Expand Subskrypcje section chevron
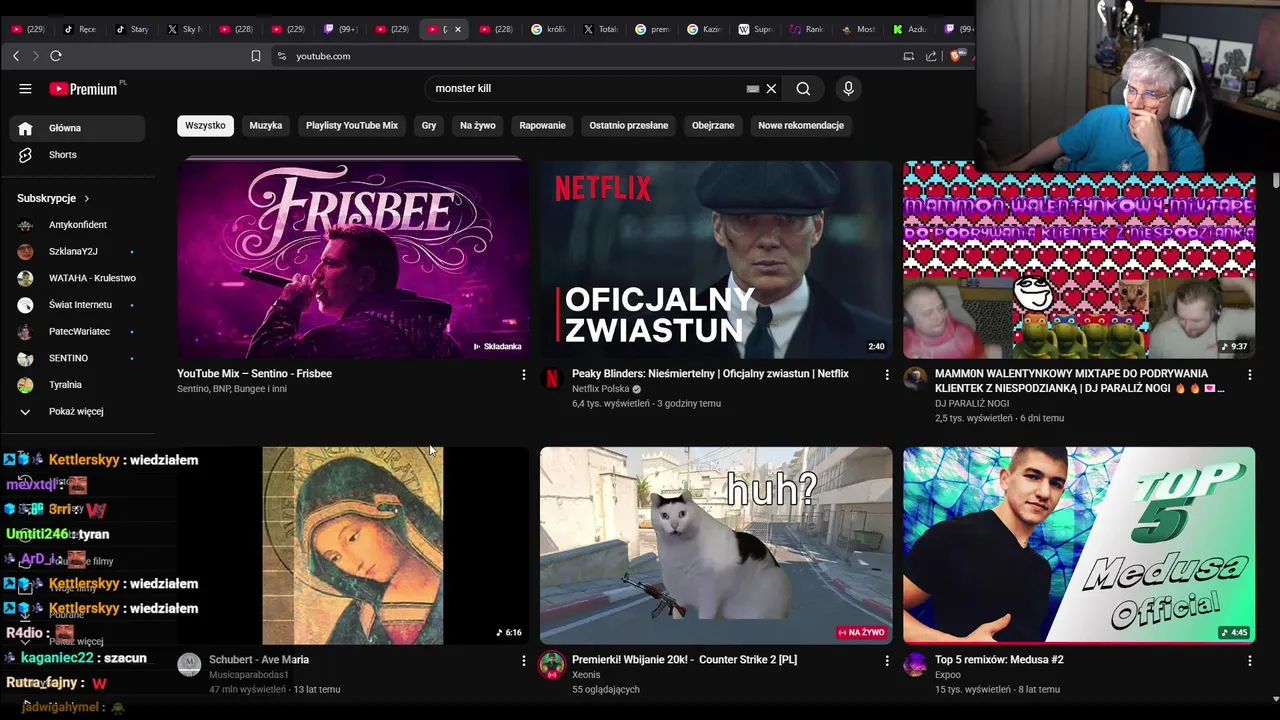 click(x=87, y=198)
